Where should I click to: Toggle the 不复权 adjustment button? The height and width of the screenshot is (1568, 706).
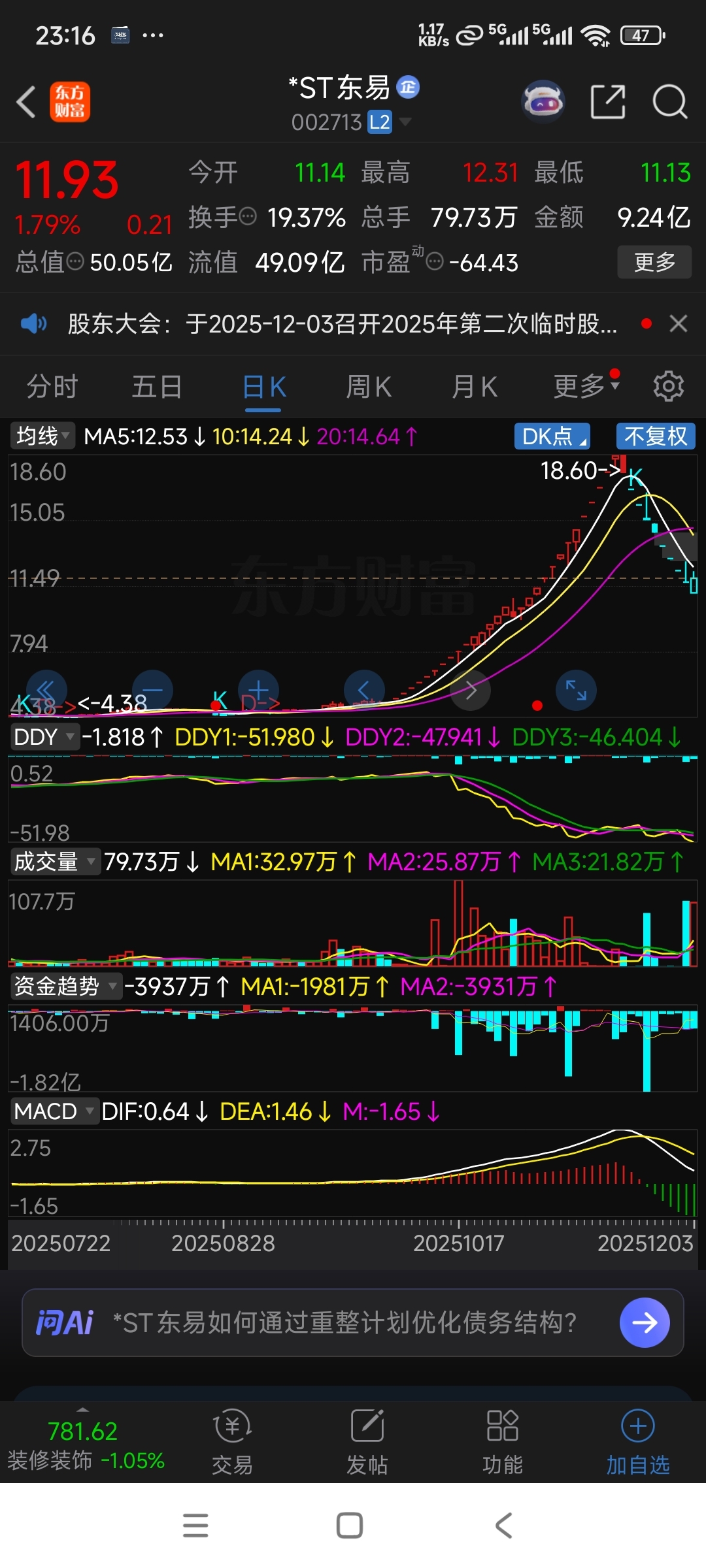(x=656, y=436)
